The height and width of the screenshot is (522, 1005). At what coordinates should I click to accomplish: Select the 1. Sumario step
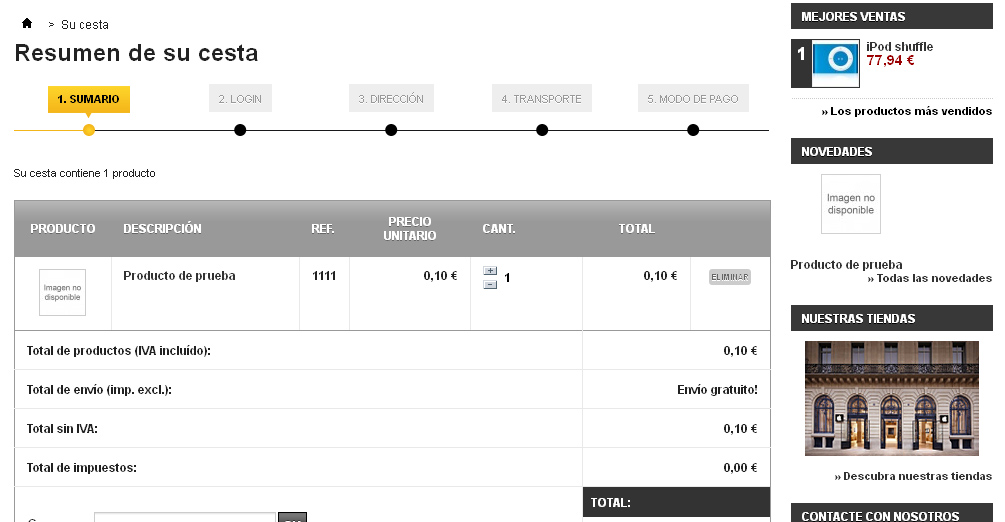click(89, 99)
